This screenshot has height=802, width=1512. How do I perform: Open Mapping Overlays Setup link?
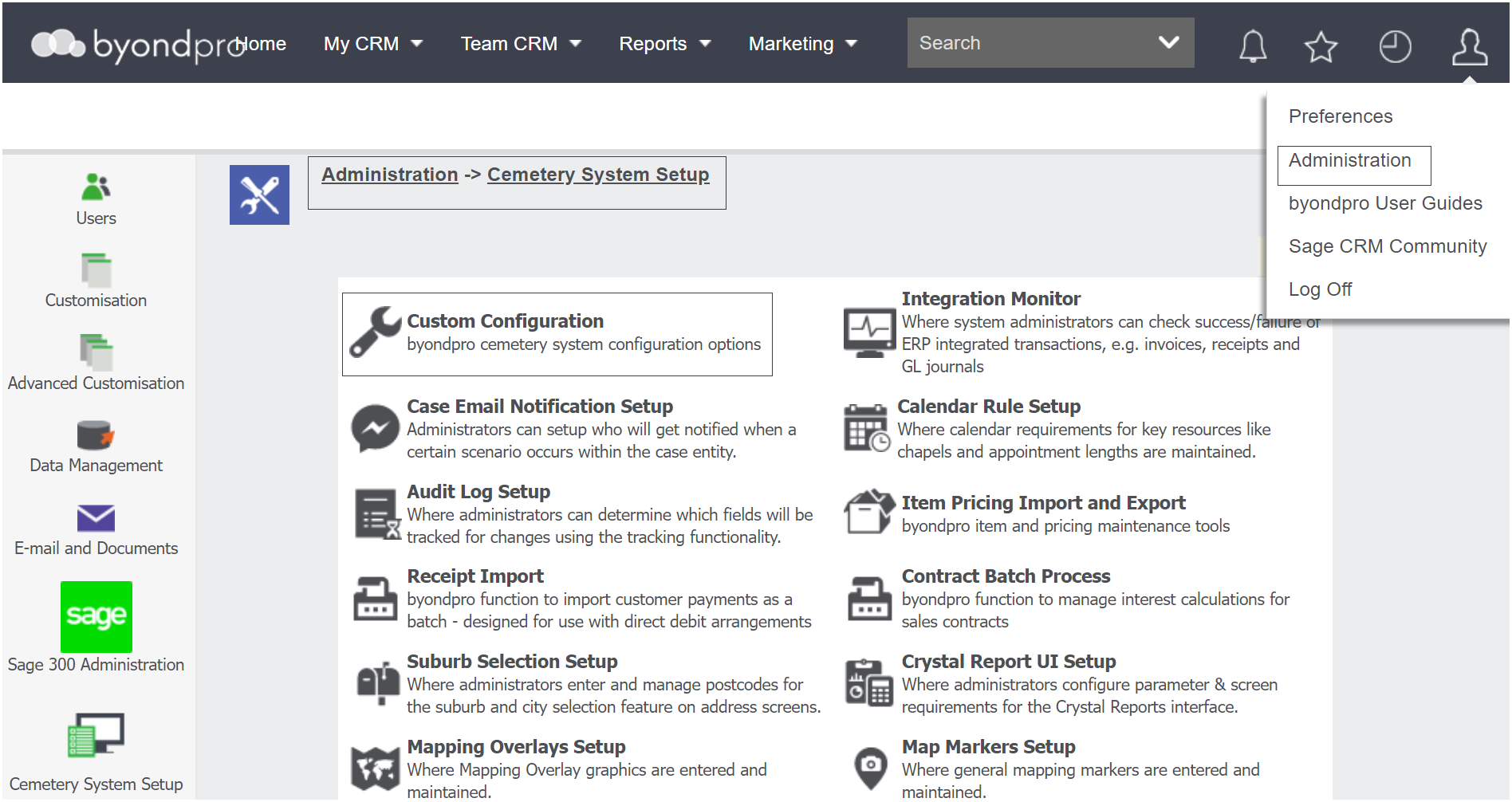516,747
